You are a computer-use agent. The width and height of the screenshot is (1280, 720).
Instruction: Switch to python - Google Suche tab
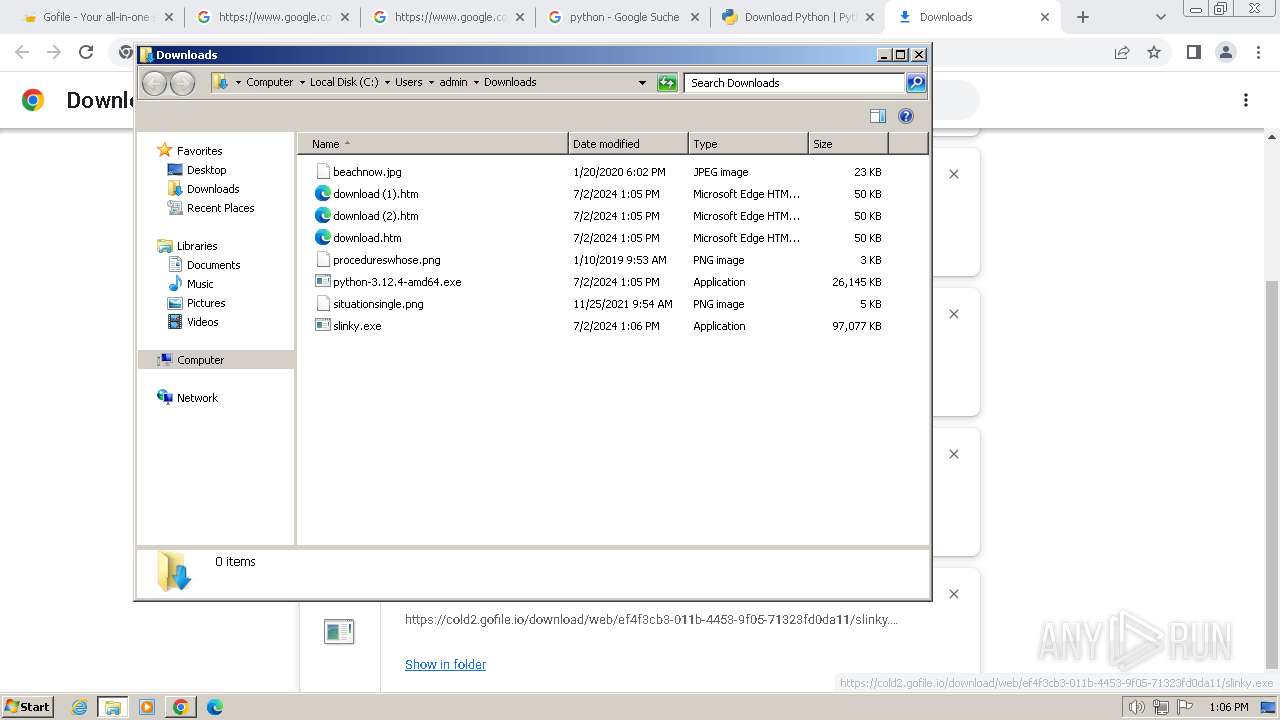click(x=622, y=17)
